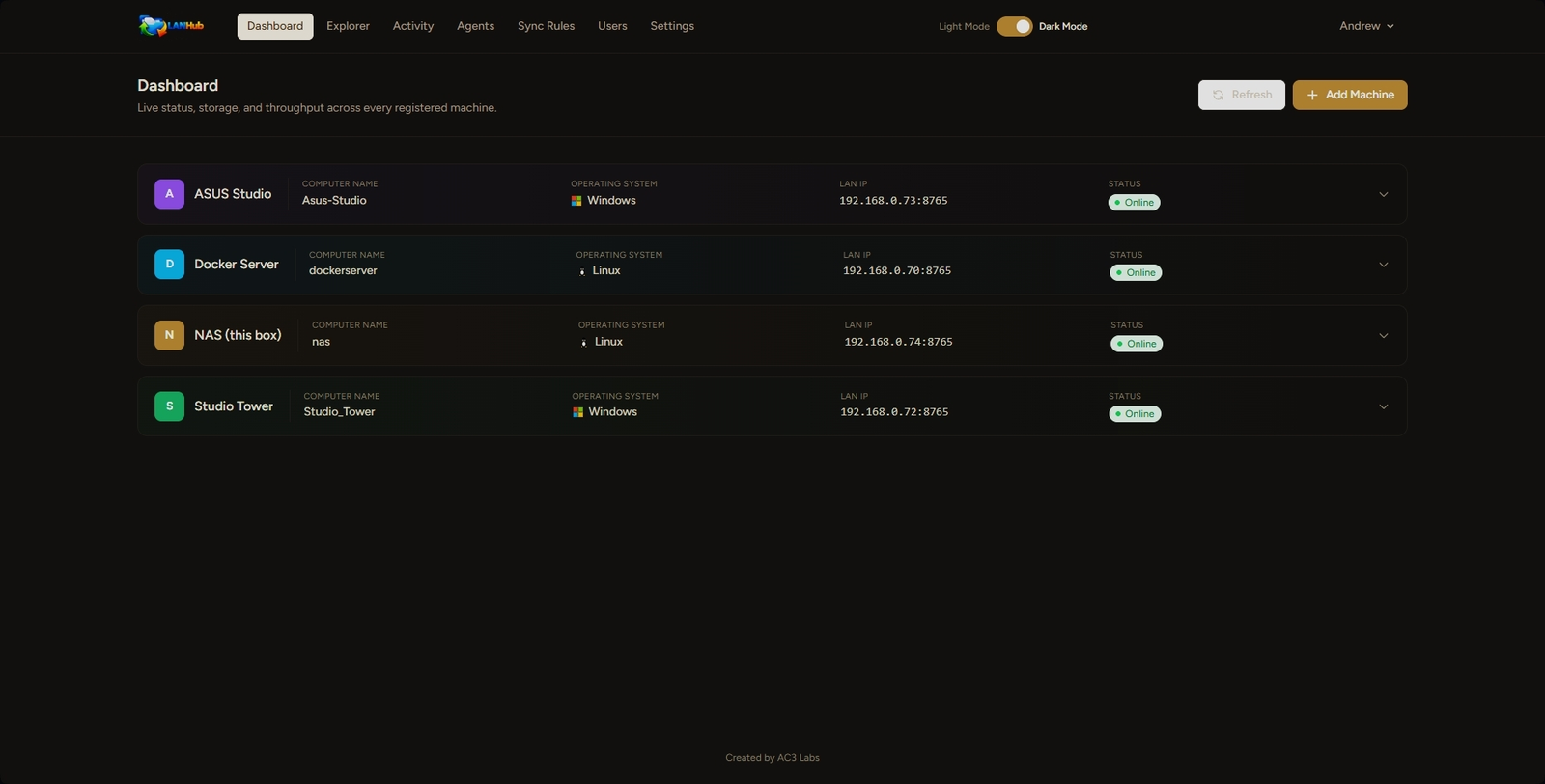Screen dimensions: 1545x784
Task: Click the blue D avatar for Docker Server
Action: (x=169, y=265)
